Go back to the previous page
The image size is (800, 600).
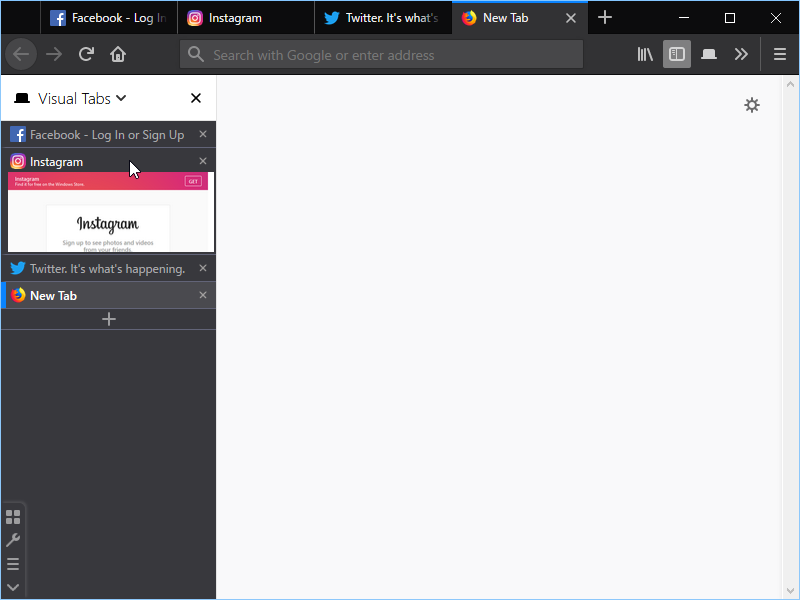pyautogui.click(x=21, y=54)
